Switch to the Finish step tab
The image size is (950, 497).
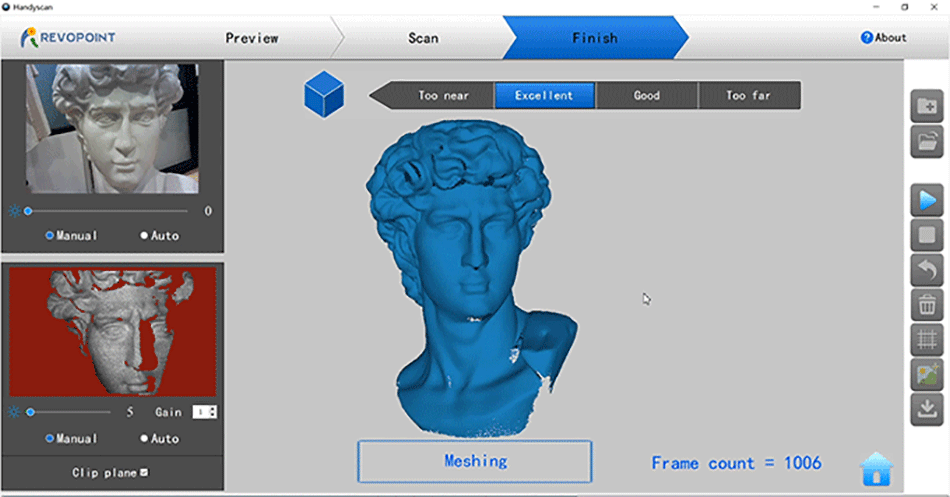point(596,38)
